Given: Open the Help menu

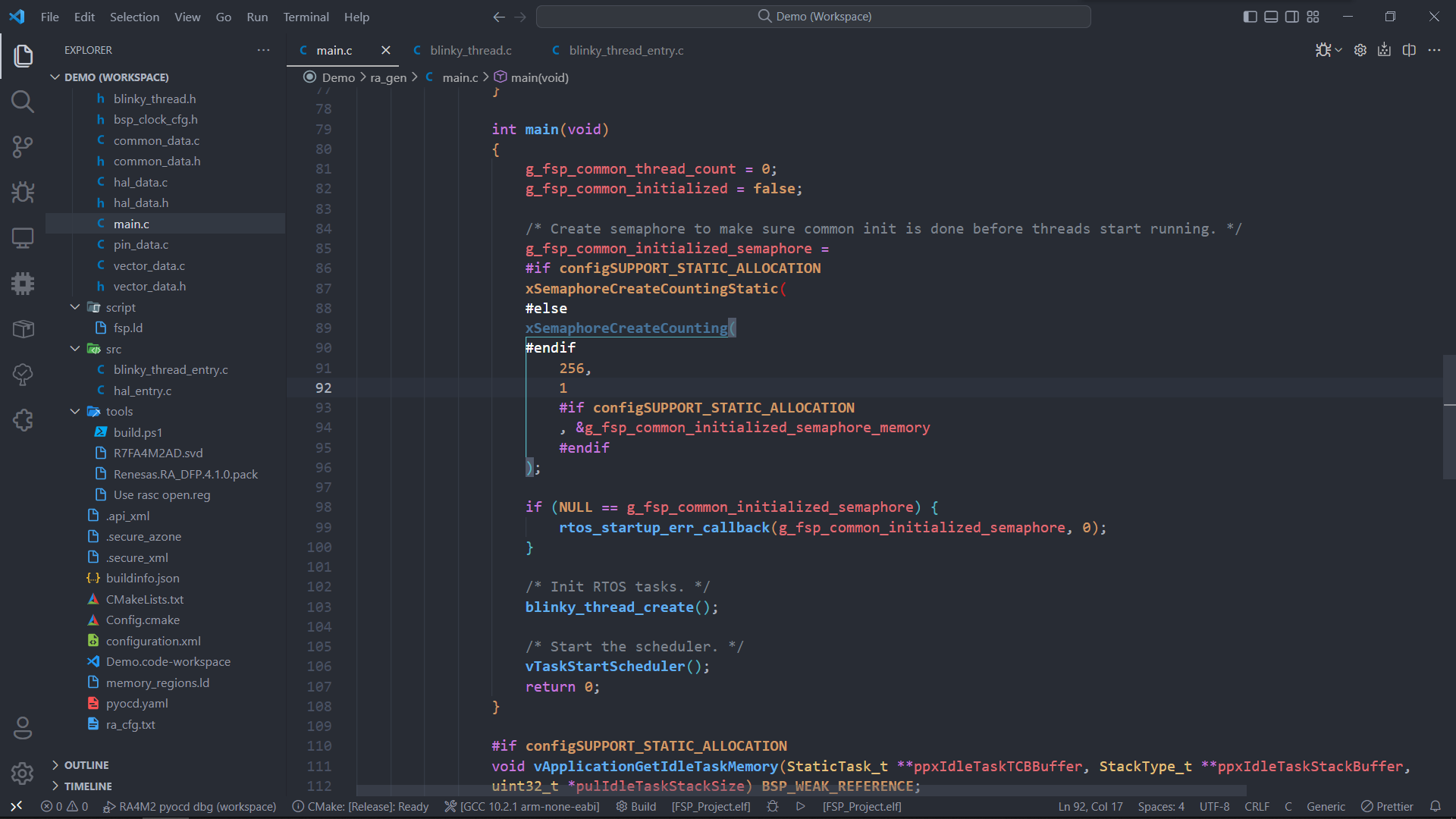Looking at the screenshot, I should click(x=356, y=17).
